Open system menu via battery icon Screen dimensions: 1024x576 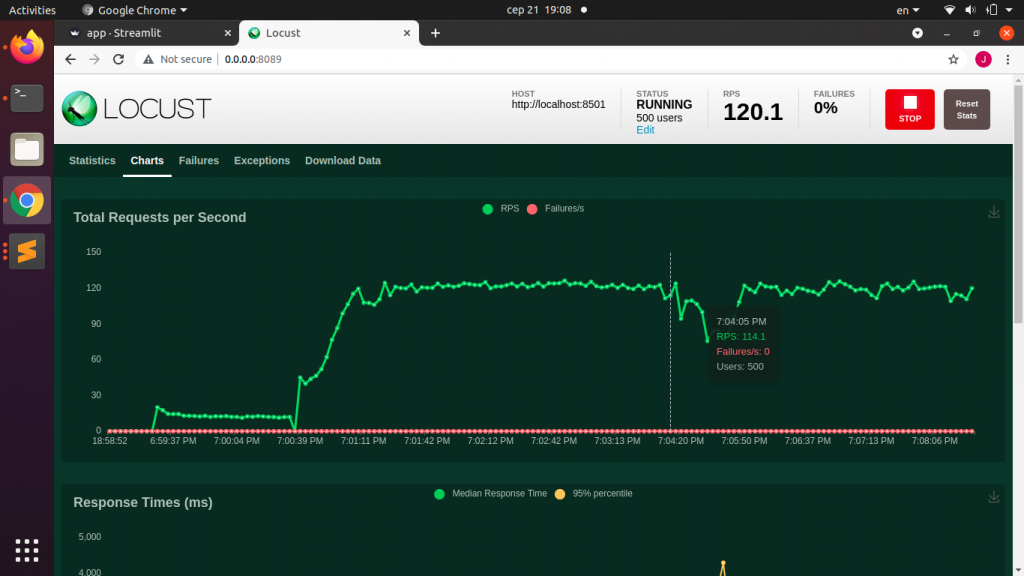pyautogui.click(x=992, y=10)
